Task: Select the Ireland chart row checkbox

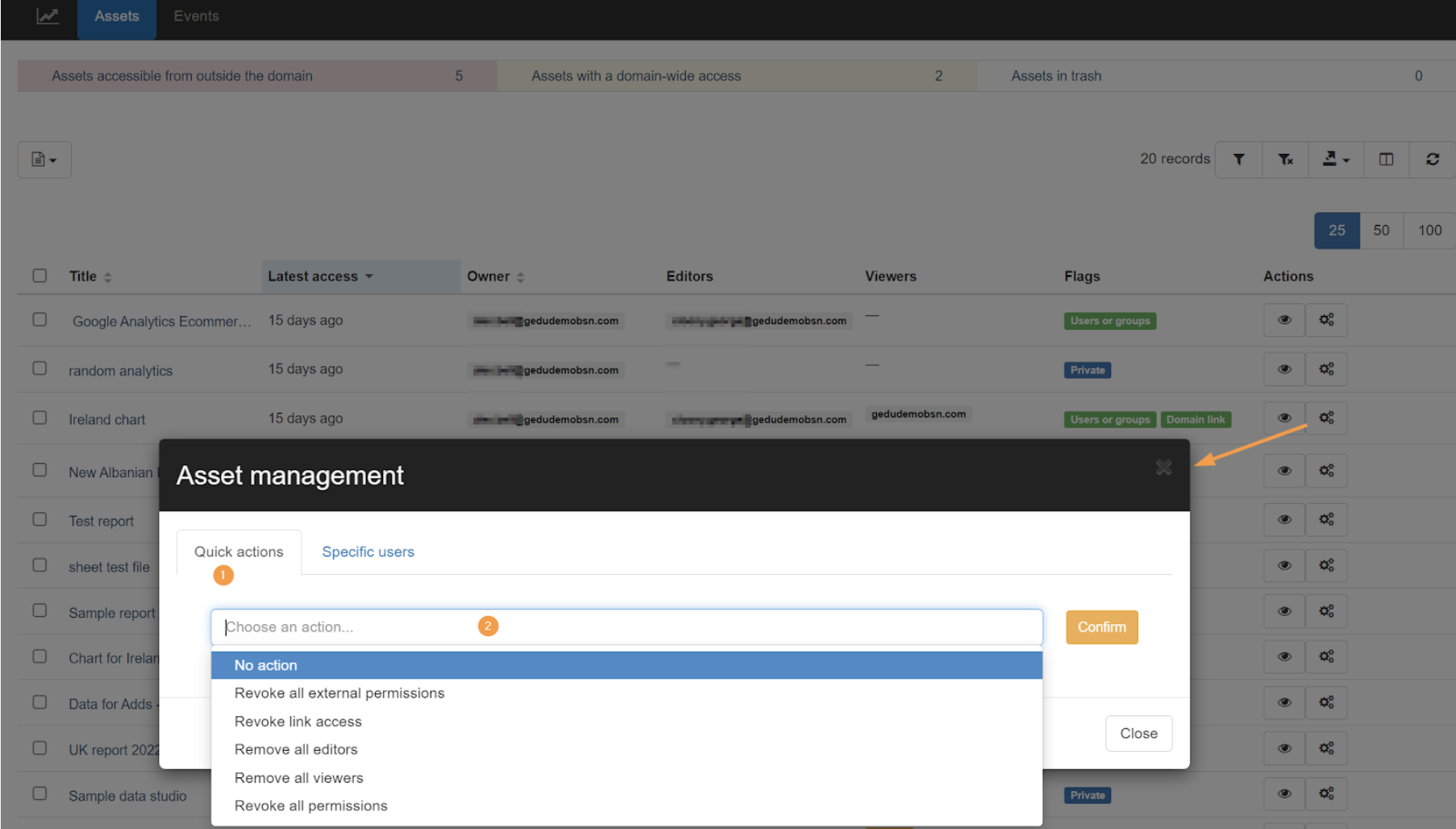Action: pos(40,418)
